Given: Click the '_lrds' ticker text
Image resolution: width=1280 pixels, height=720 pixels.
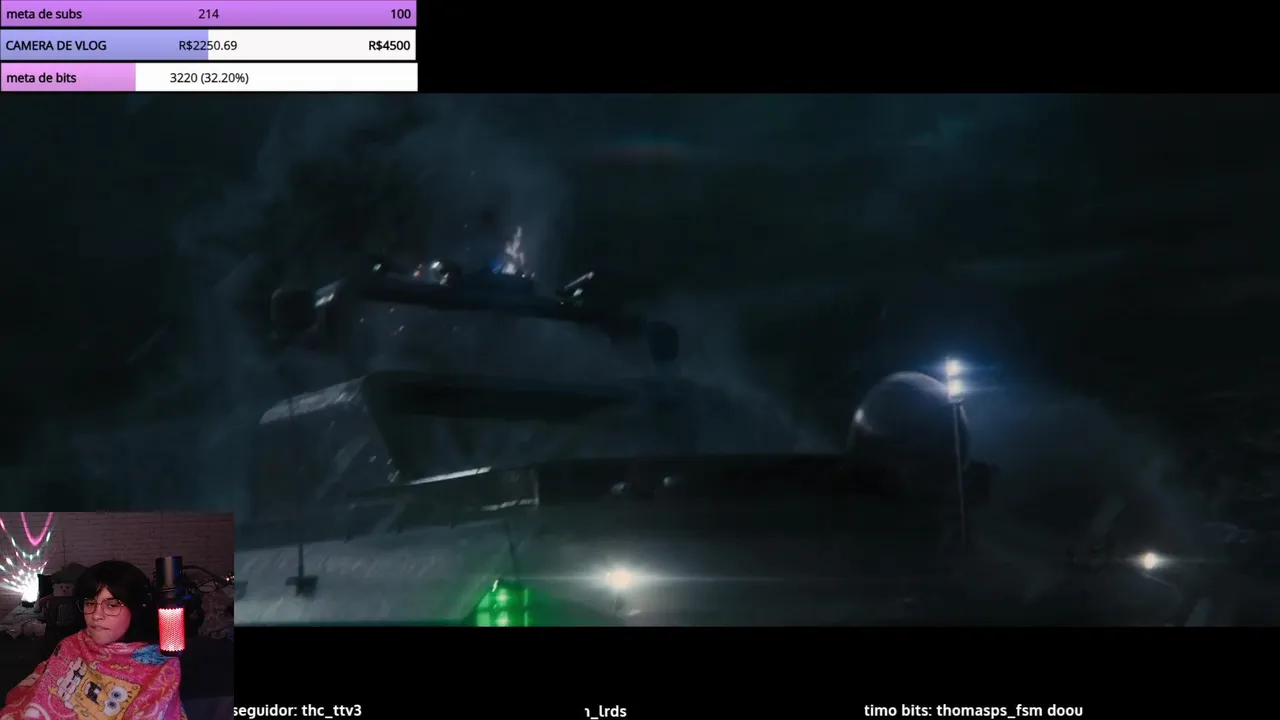Looking at the screenshot, I should point(606,712).
